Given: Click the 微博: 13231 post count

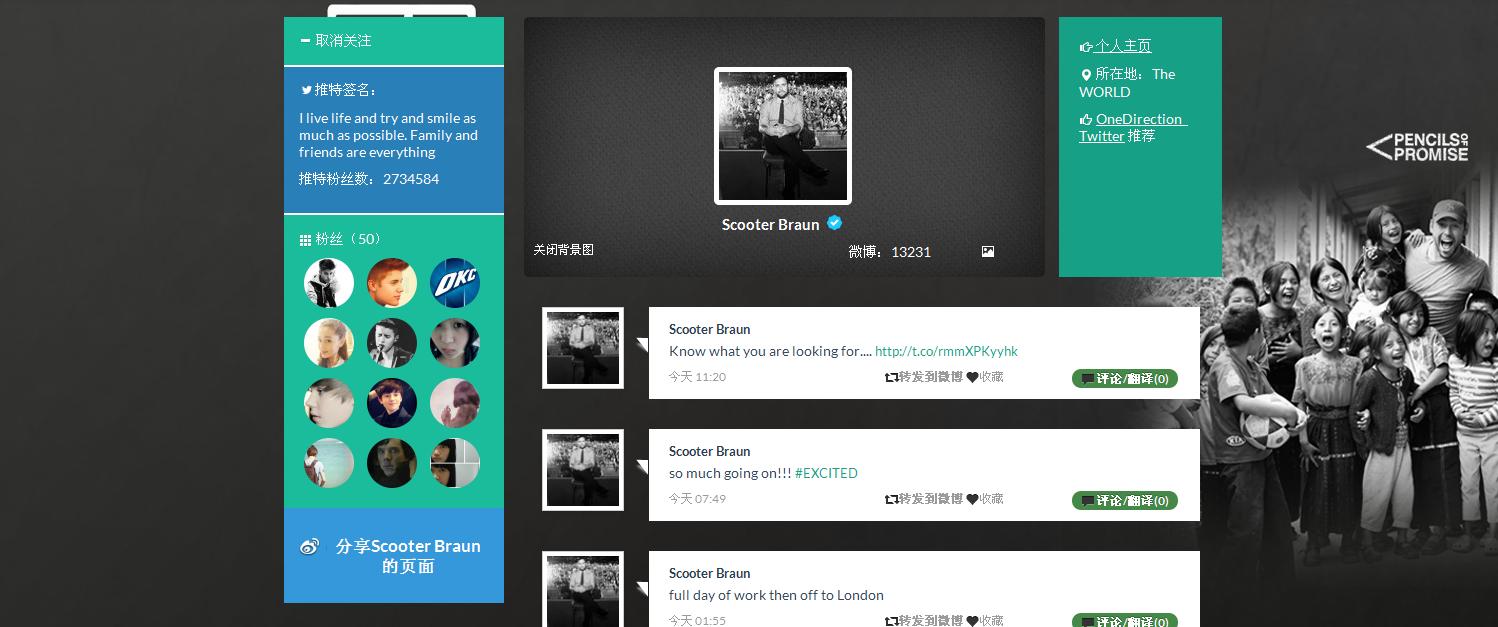Looking at the screenshot, I should [x=890, y=252].
